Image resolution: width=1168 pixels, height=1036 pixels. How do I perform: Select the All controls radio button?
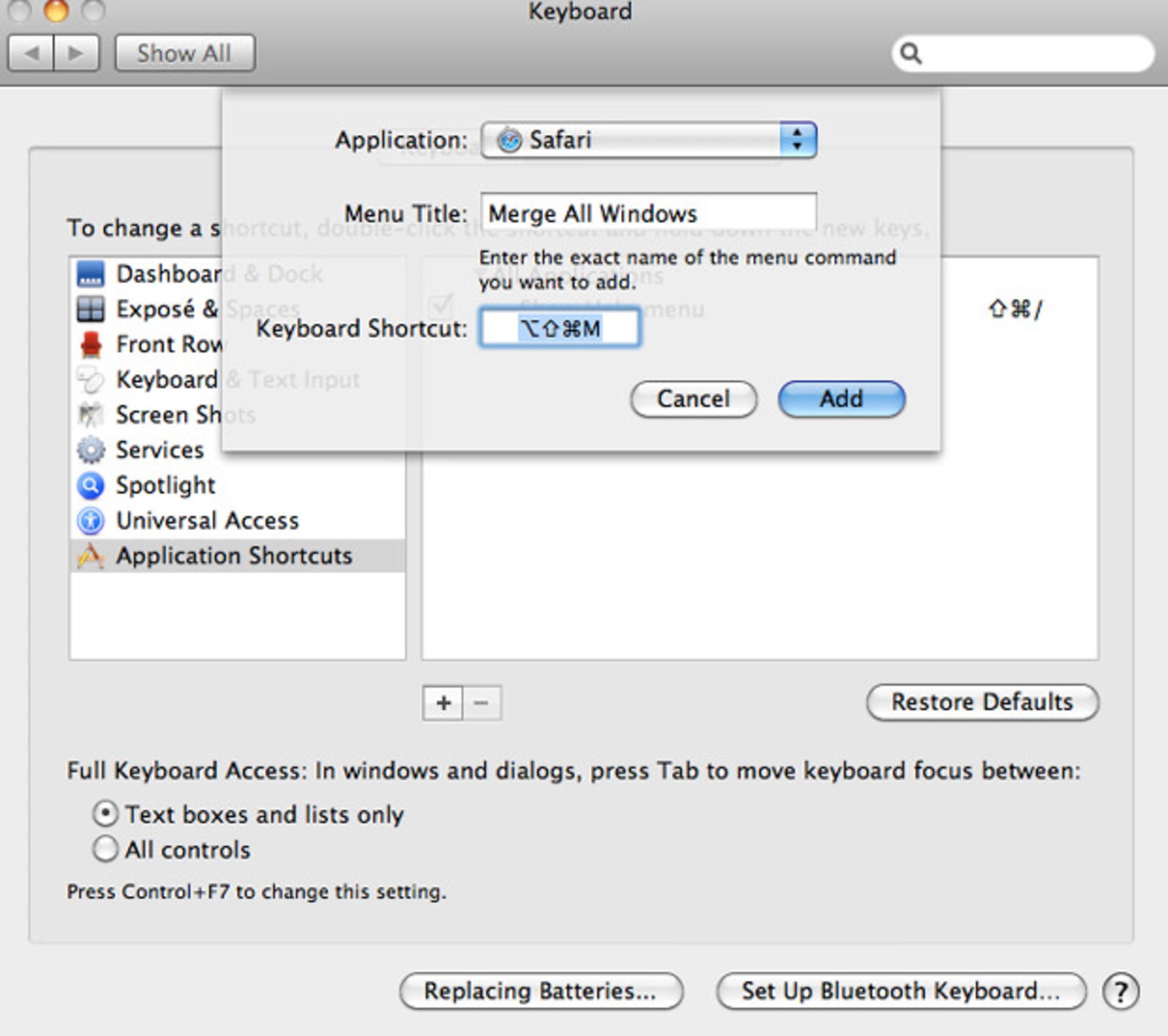coord(105,849)
